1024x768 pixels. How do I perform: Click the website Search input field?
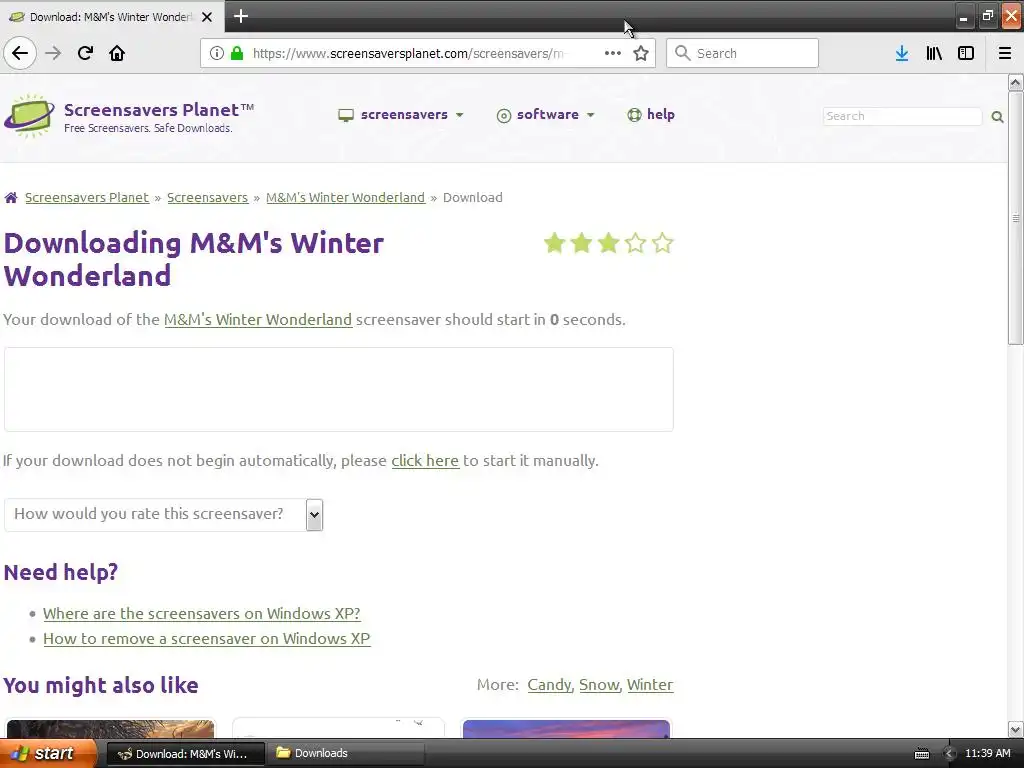(902, 116)
